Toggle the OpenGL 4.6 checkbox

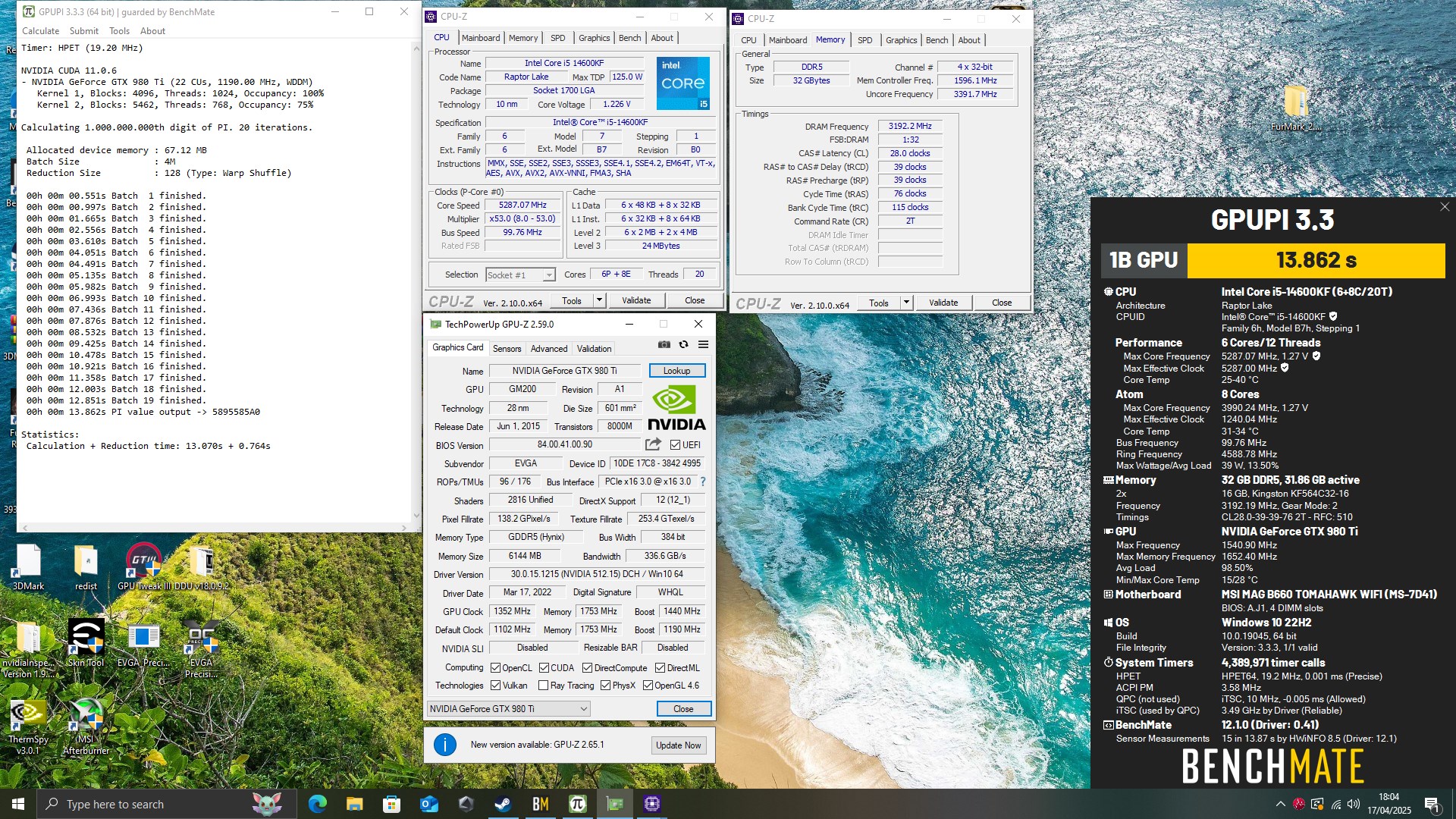(648, 686)
